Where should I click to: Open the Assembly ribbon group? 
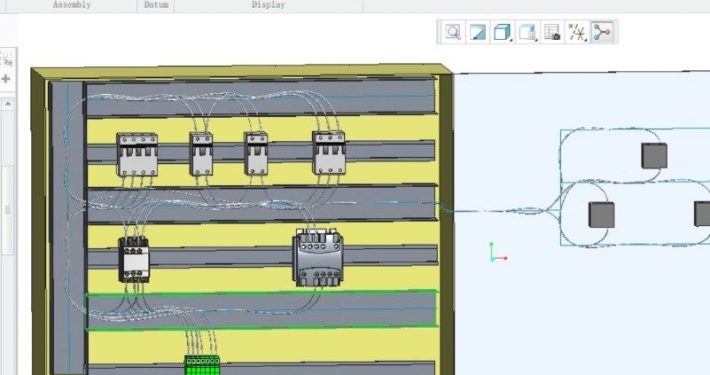click(72, 5)
